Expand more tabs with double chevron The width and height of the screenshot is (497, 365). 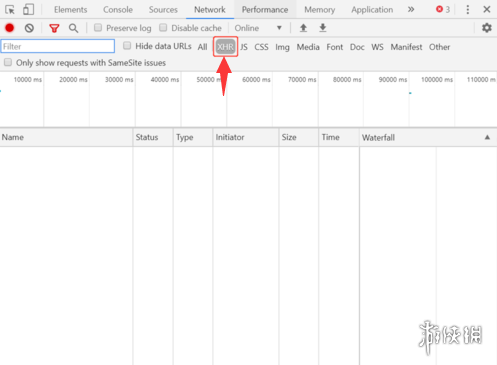[411, 9]
